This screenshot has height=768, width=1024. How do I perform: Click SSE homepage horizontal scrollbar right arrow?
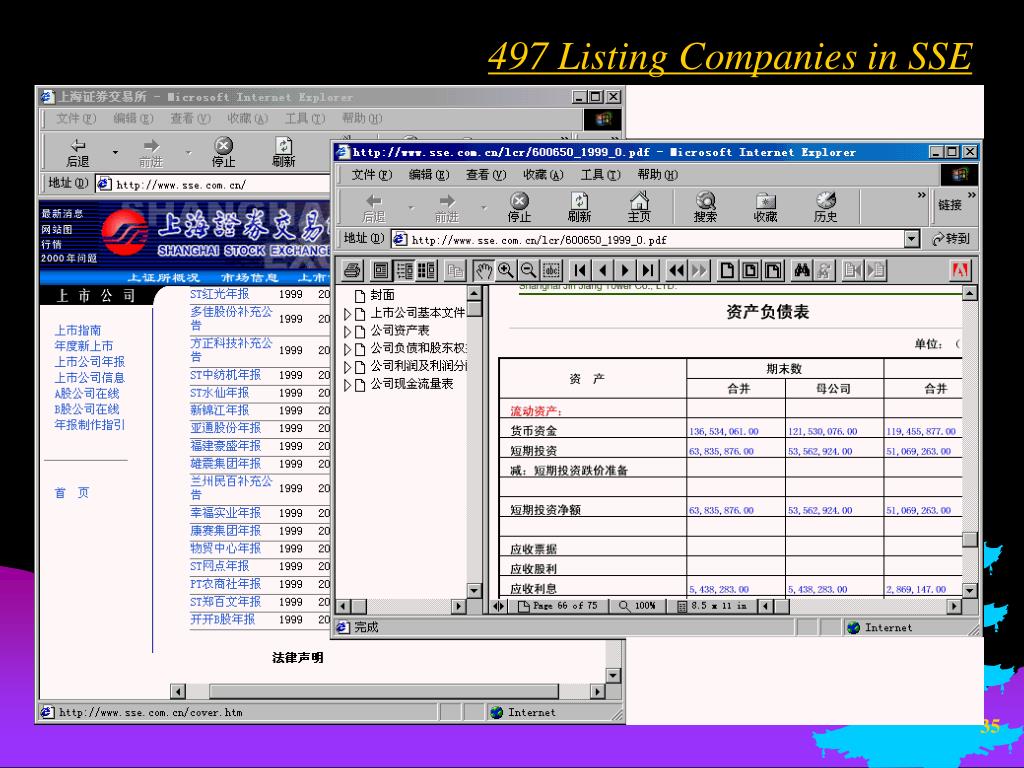pos(597,691)
